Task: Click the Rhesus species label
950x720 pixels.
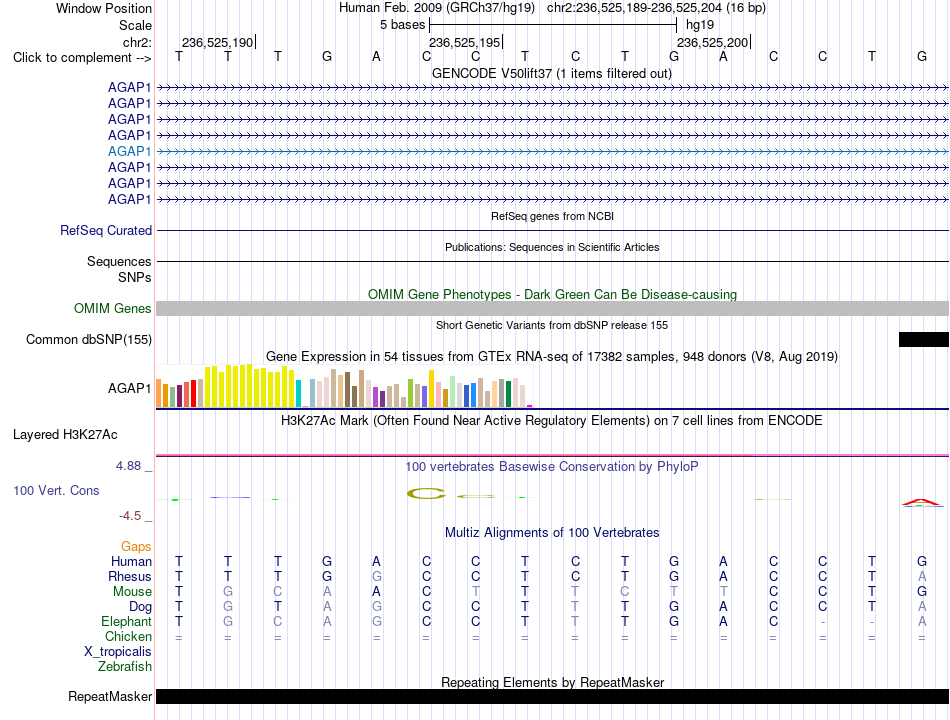Action: (130, 576)
